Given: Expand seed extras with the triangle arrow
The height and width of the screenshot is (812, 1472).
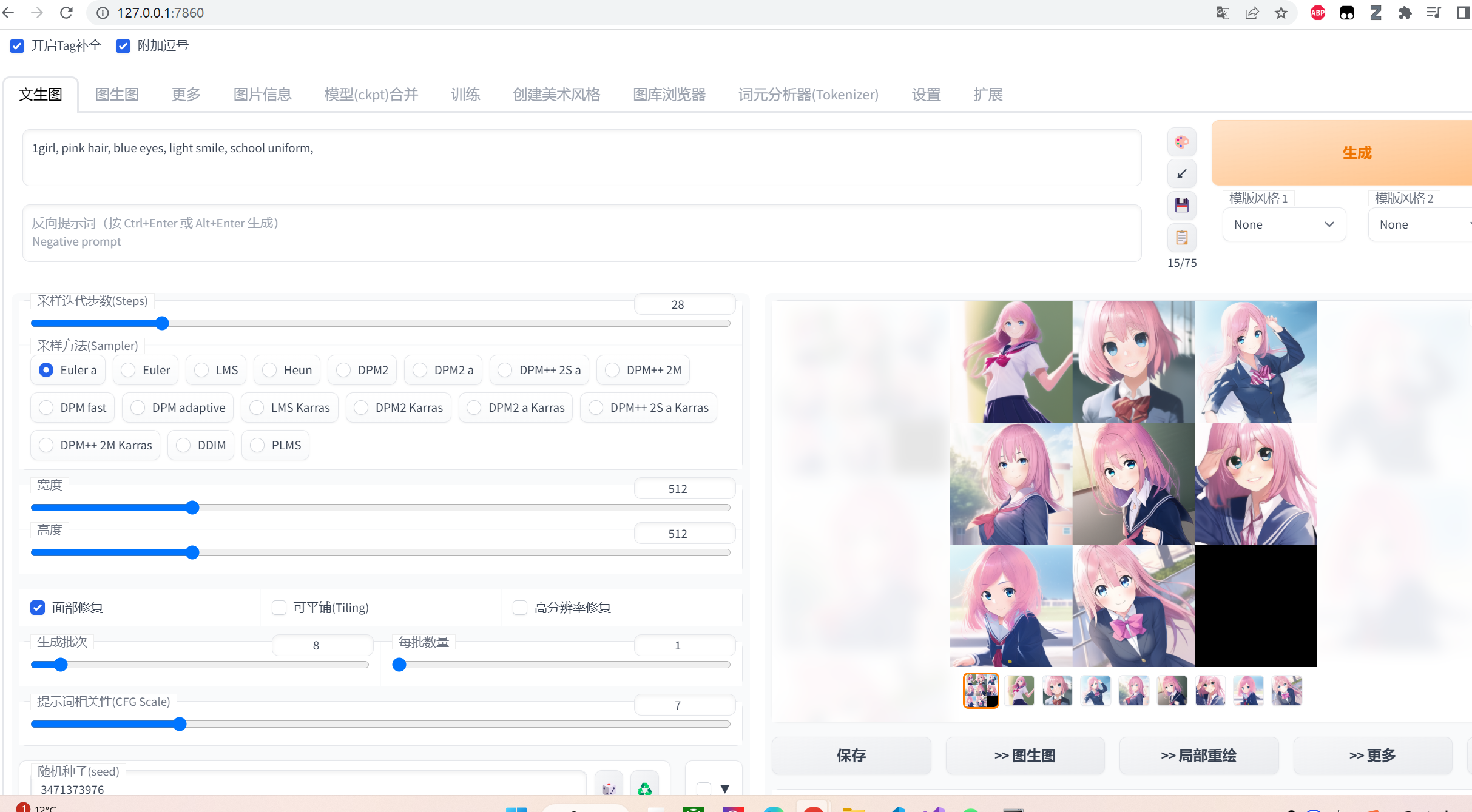Looking at the screenshot, I should (x=724, y=789).
